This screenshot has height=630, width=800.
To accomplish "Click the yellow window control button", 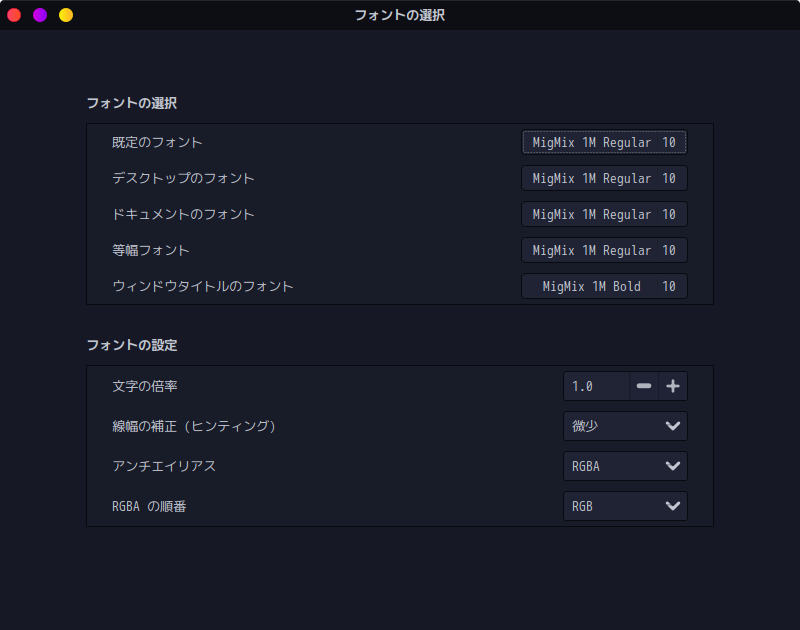I will point(66,15).
